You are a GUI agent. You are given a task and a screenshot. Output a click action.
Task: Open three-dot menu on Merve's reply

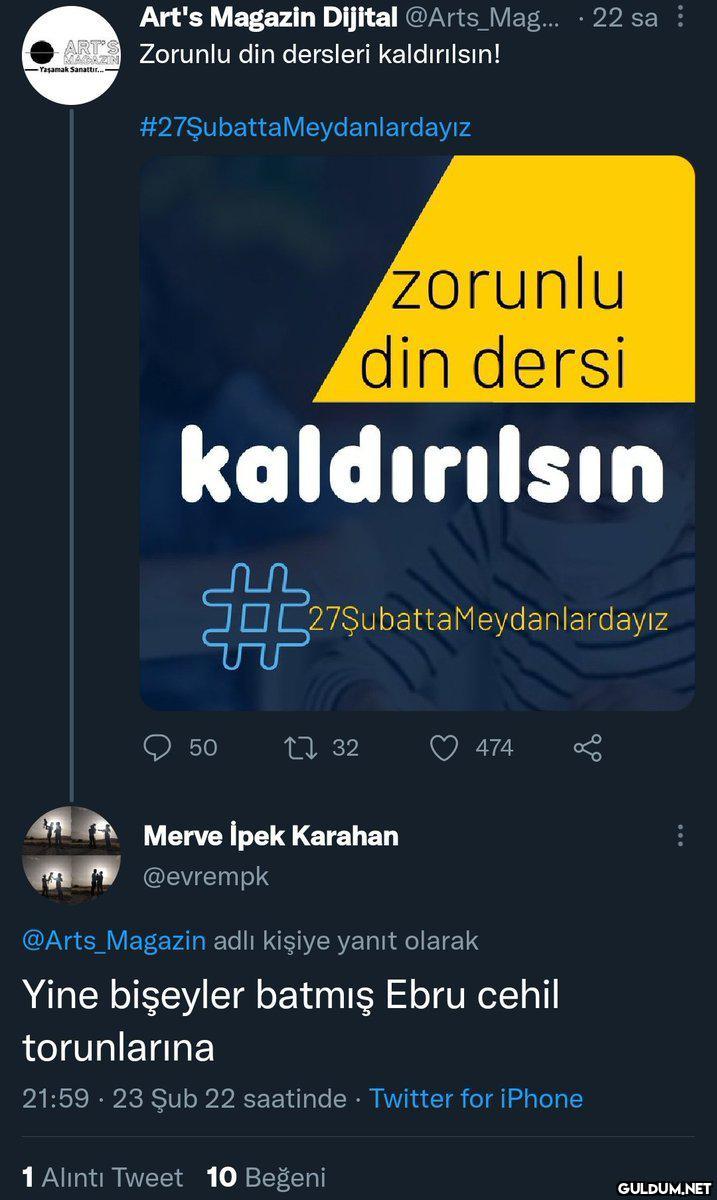(x=680, y=836)
